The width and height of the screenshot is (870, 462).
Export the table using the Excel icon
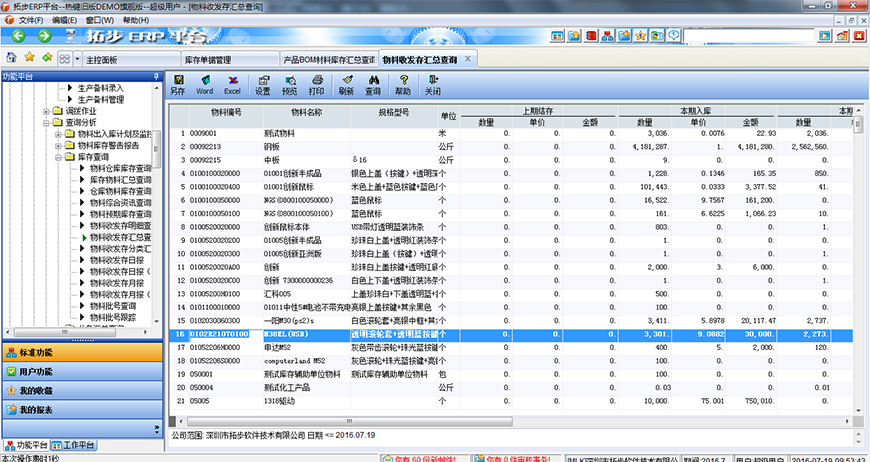[232, 84]
